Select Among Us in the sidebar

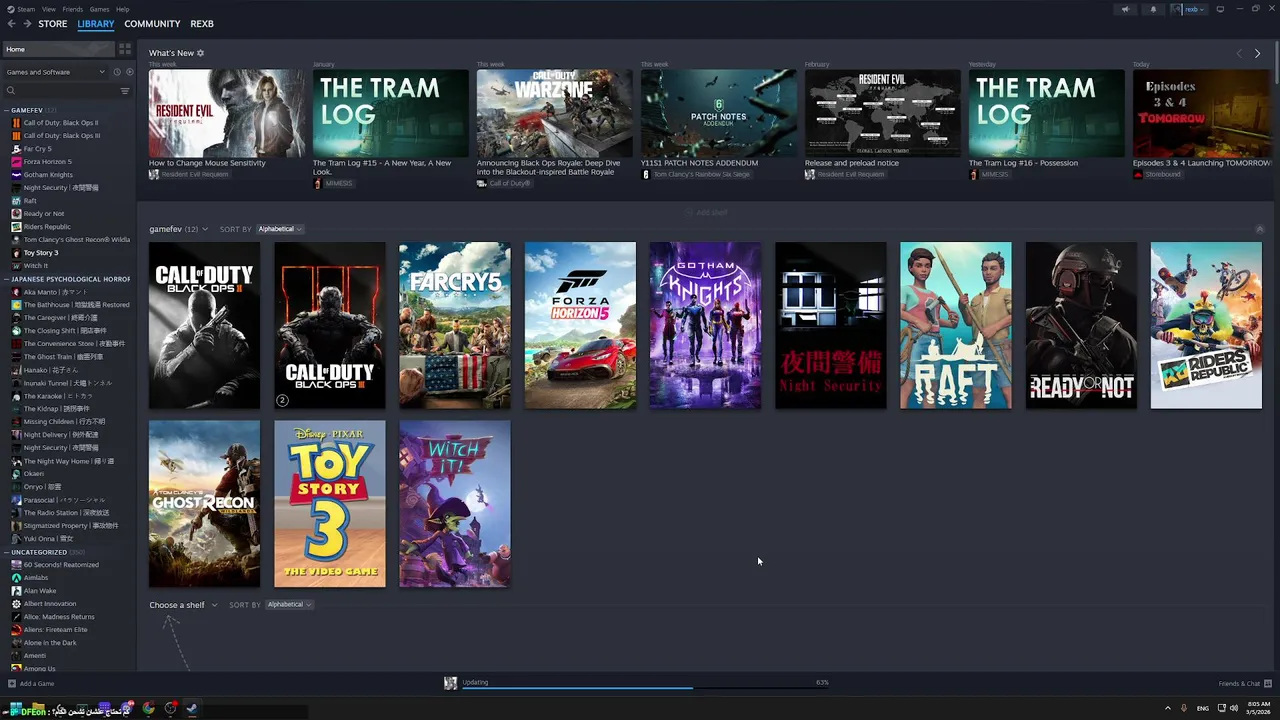[x=39, y=668]
